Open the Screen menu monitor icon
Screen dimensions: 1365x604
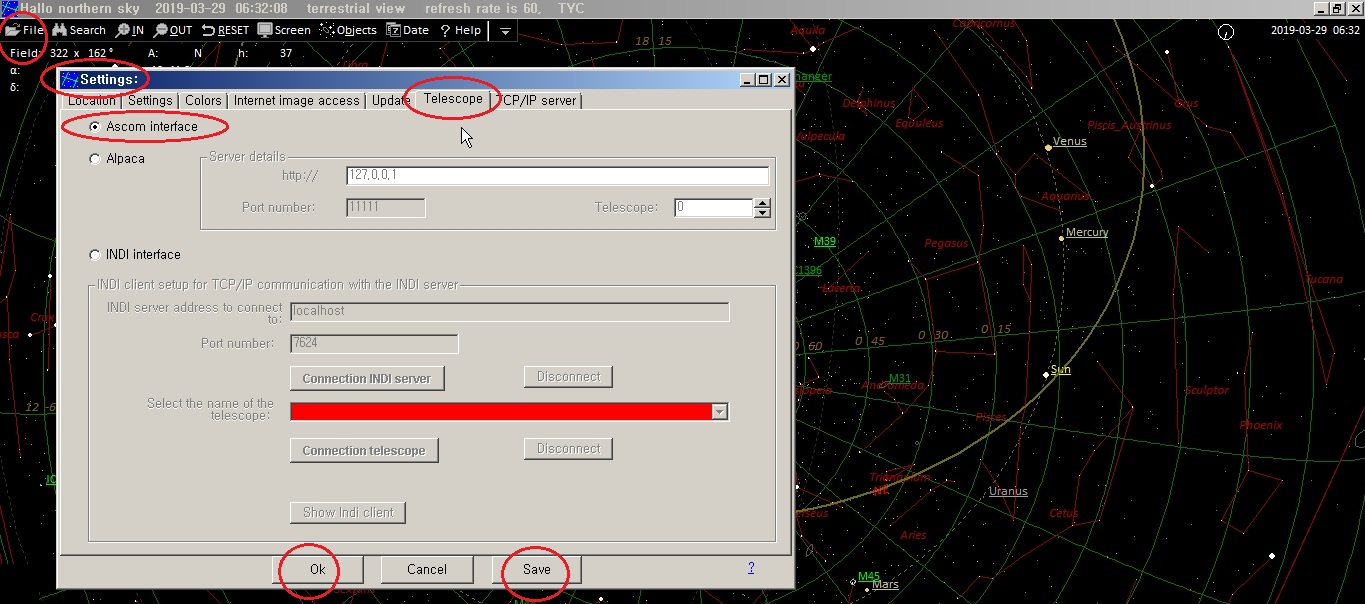[284, 30]
